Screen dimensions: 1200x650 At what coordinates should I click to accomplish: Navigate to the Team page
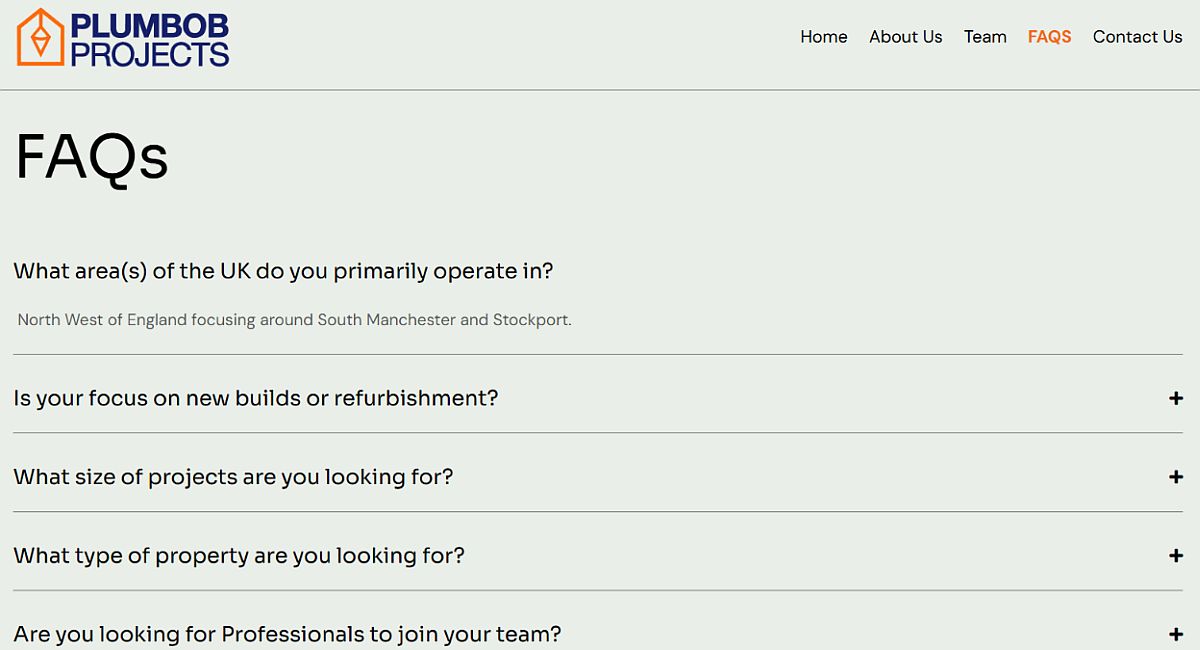(985, 37)
